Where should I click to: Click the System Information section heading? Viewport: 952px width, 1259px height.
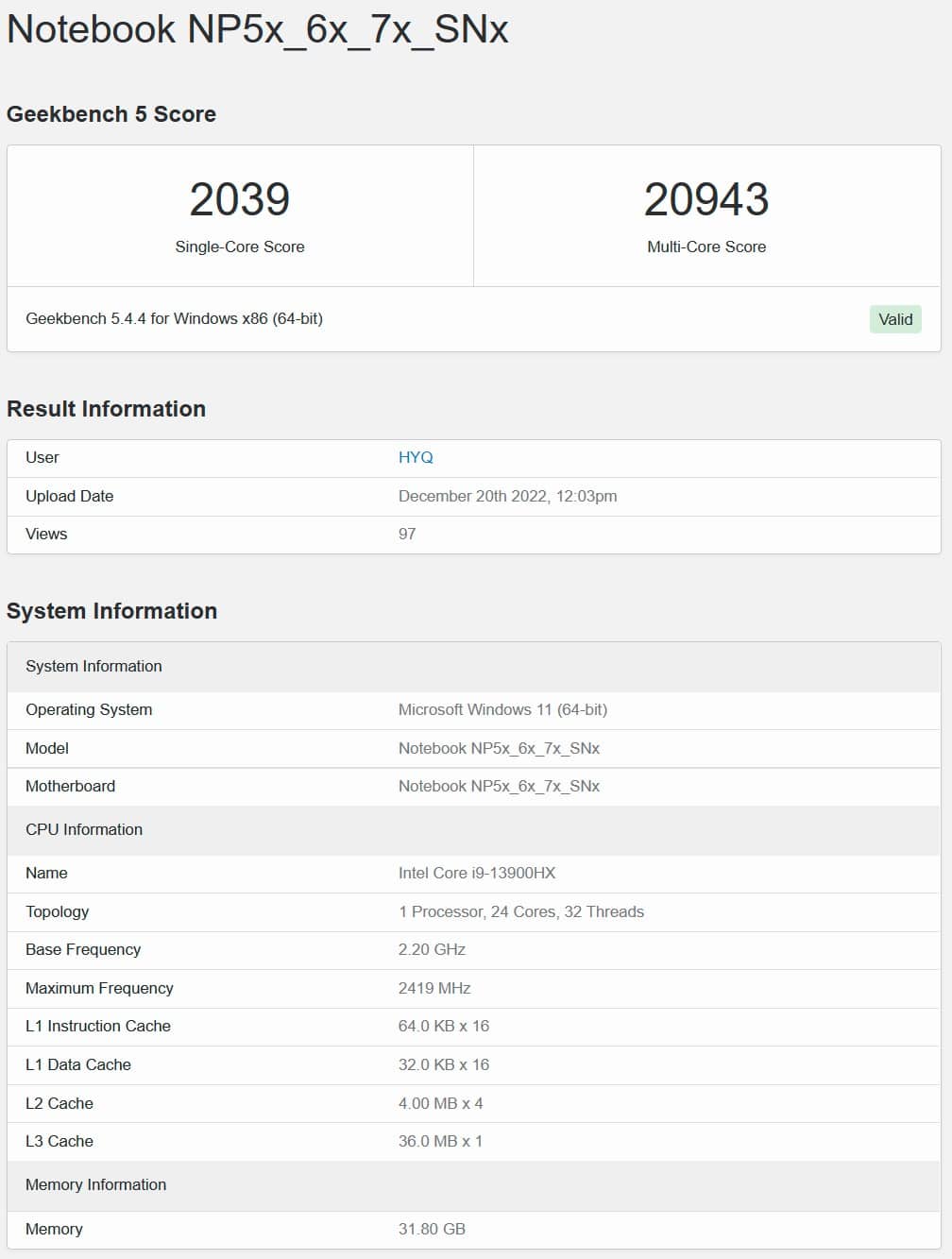click(x=111, y=611)
